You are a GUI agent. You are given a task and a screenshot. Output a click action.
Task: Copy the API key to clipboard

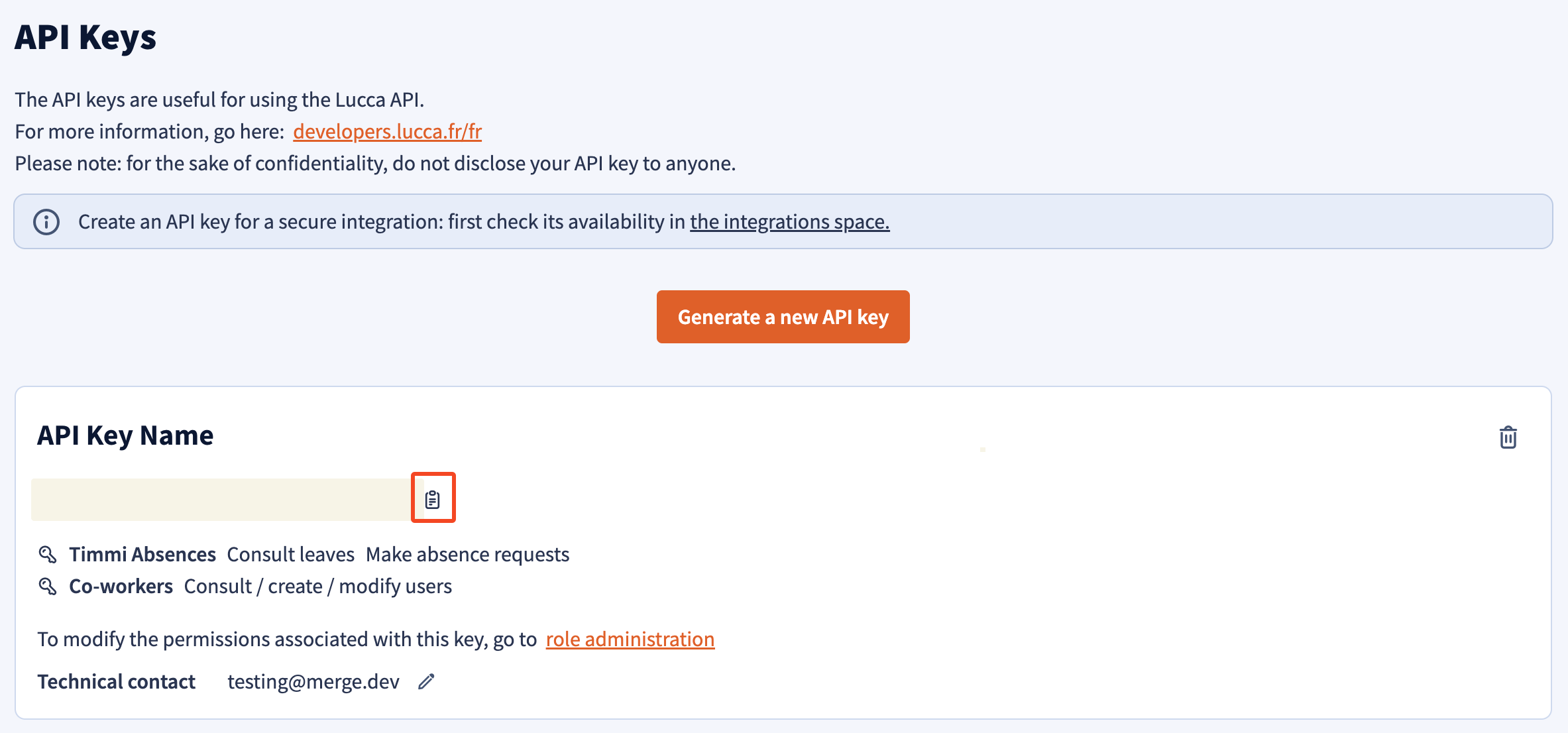(433, 498)
